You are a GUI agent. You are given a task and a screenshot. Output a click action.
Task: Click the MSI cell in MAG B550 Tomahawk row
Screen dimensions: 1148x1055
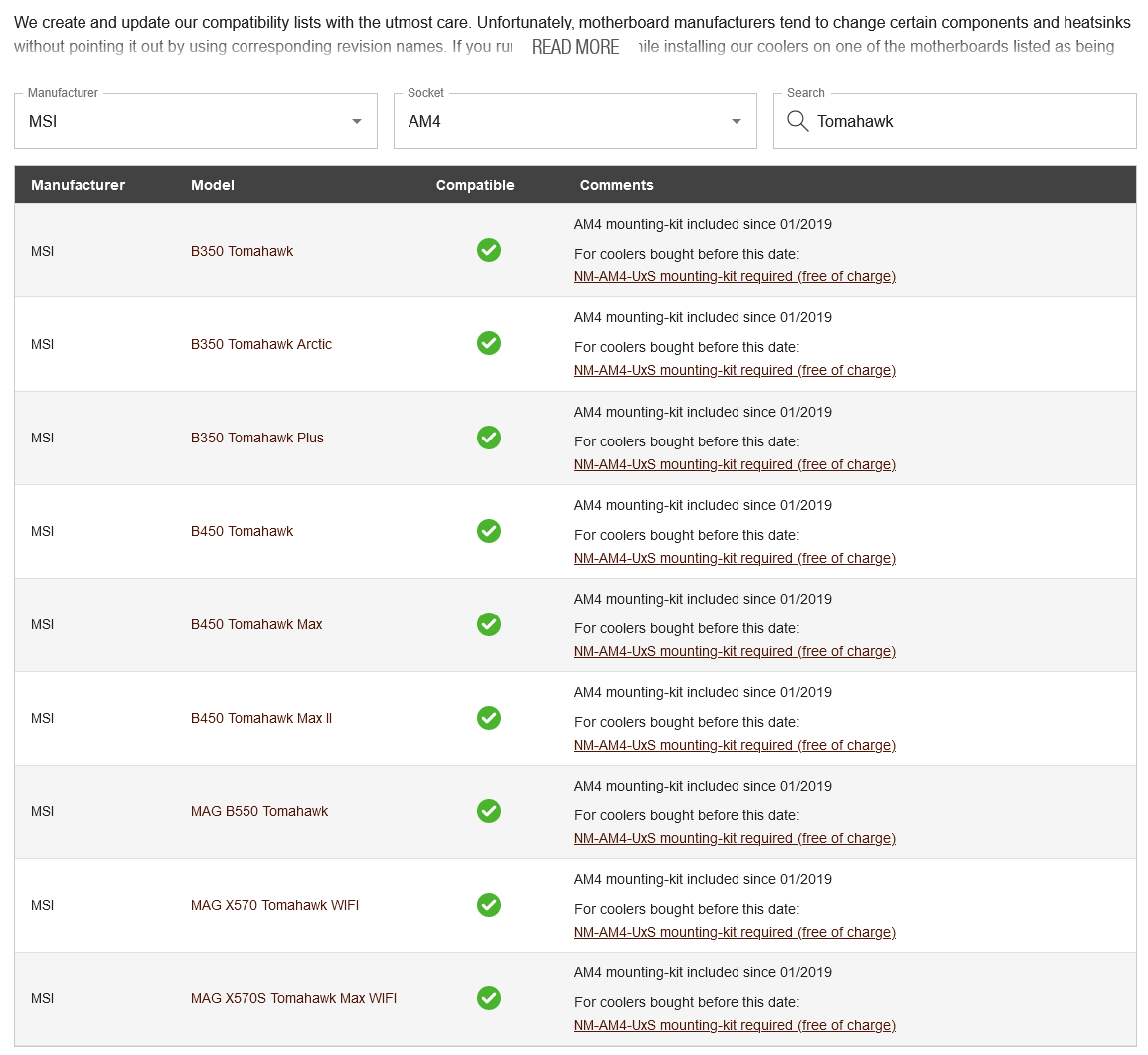click(43, 811)
